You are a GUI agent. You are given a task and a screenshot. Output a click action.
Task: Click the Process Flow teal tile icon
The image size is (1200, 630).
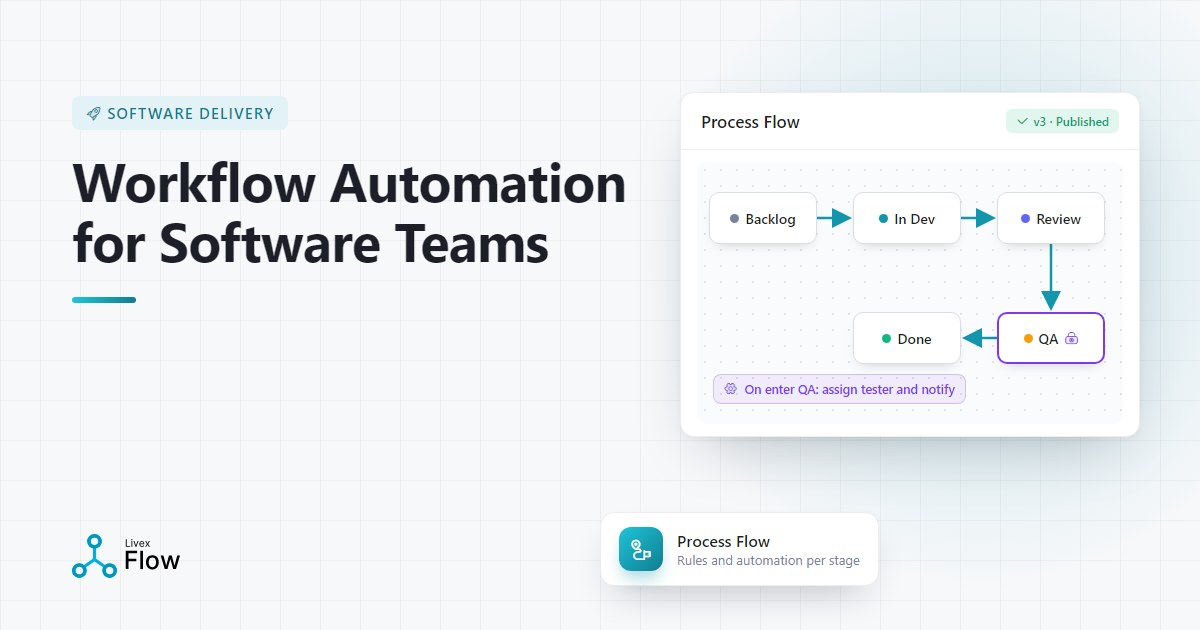(641, 549)
